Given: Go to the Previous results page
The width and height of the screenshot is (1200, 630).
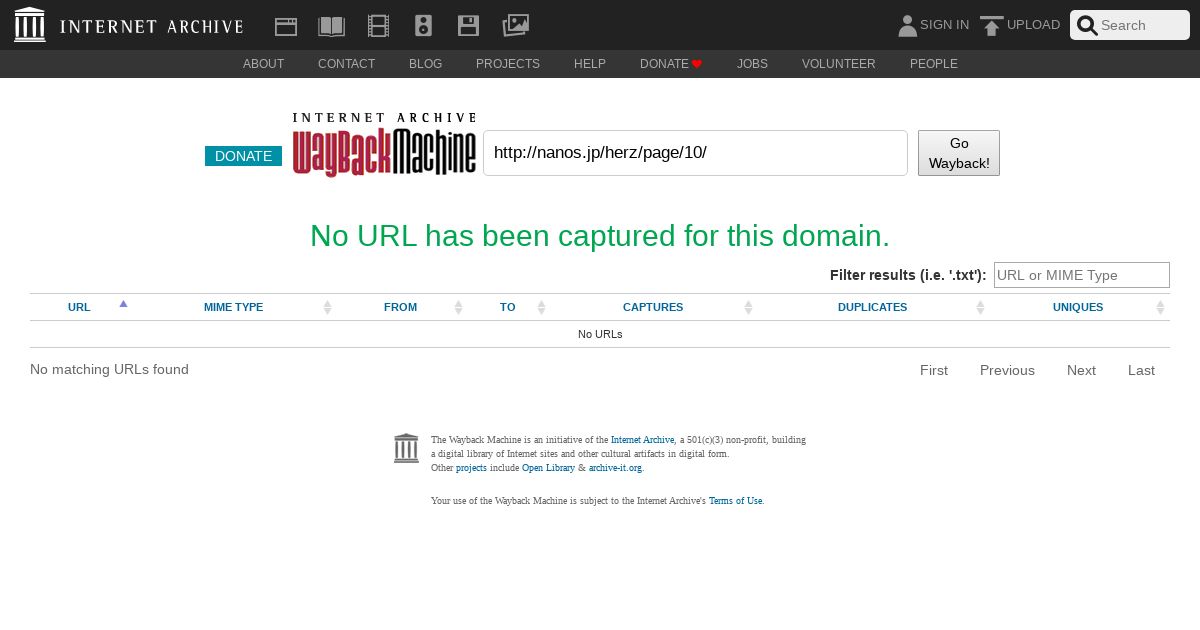Looking at the screenshot, I should [1007, 370].
